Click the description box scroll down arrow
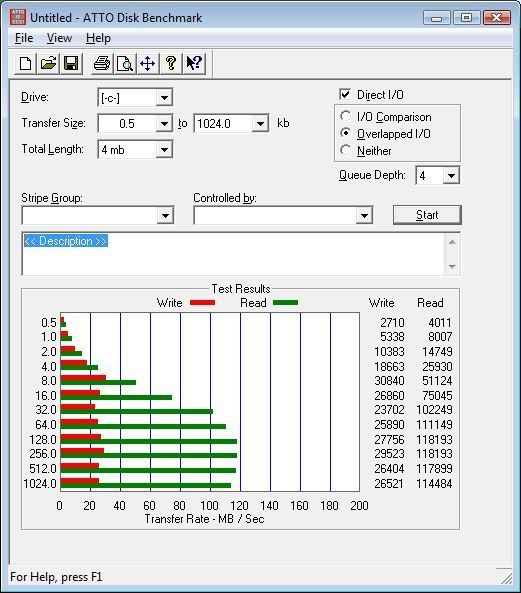Image resolution: width=521 pixels, height=593 pixels. point(452,267)
